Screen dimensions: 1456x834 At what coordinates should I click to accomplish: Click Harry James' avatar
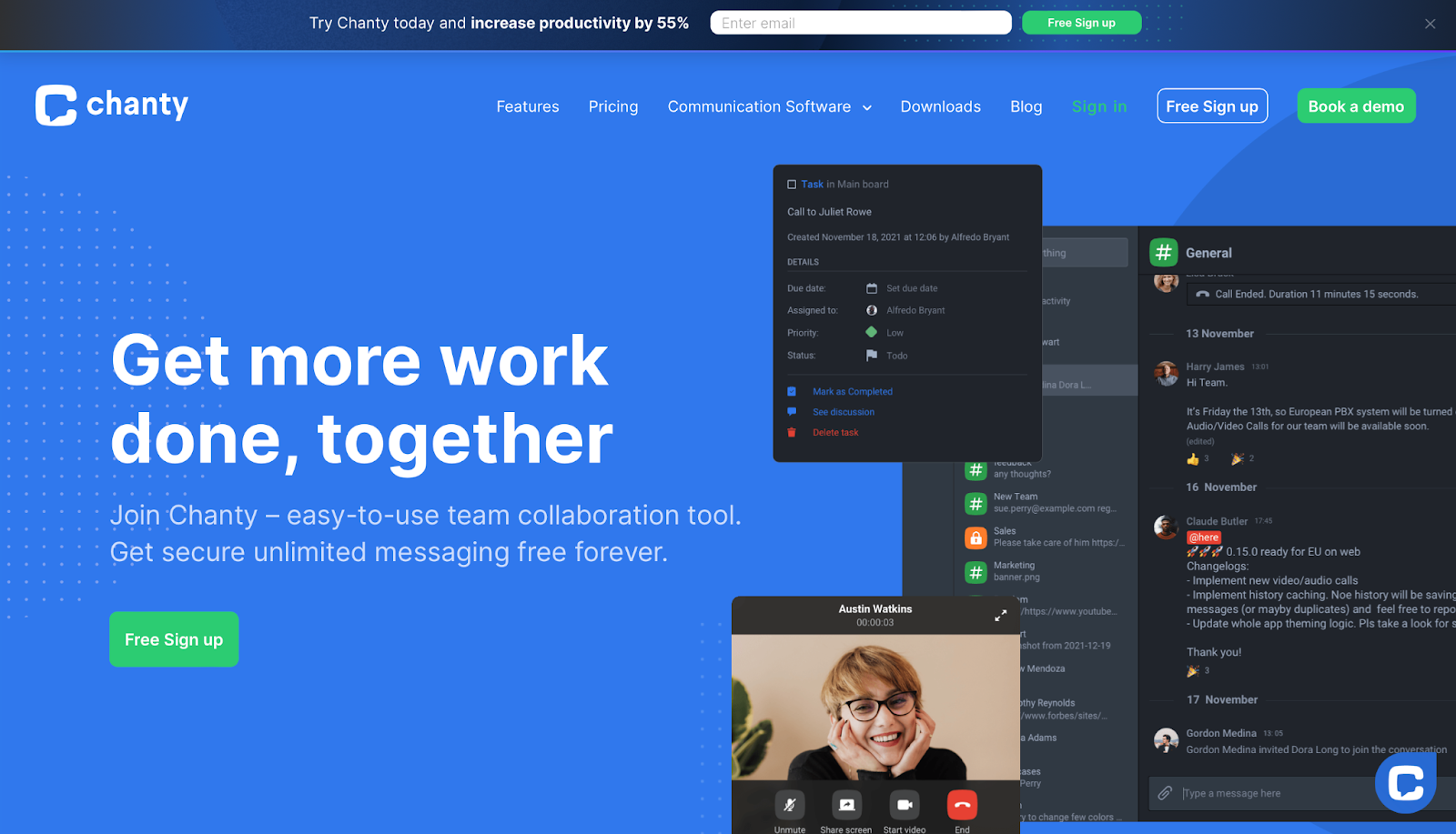[x=1166, y=373]
